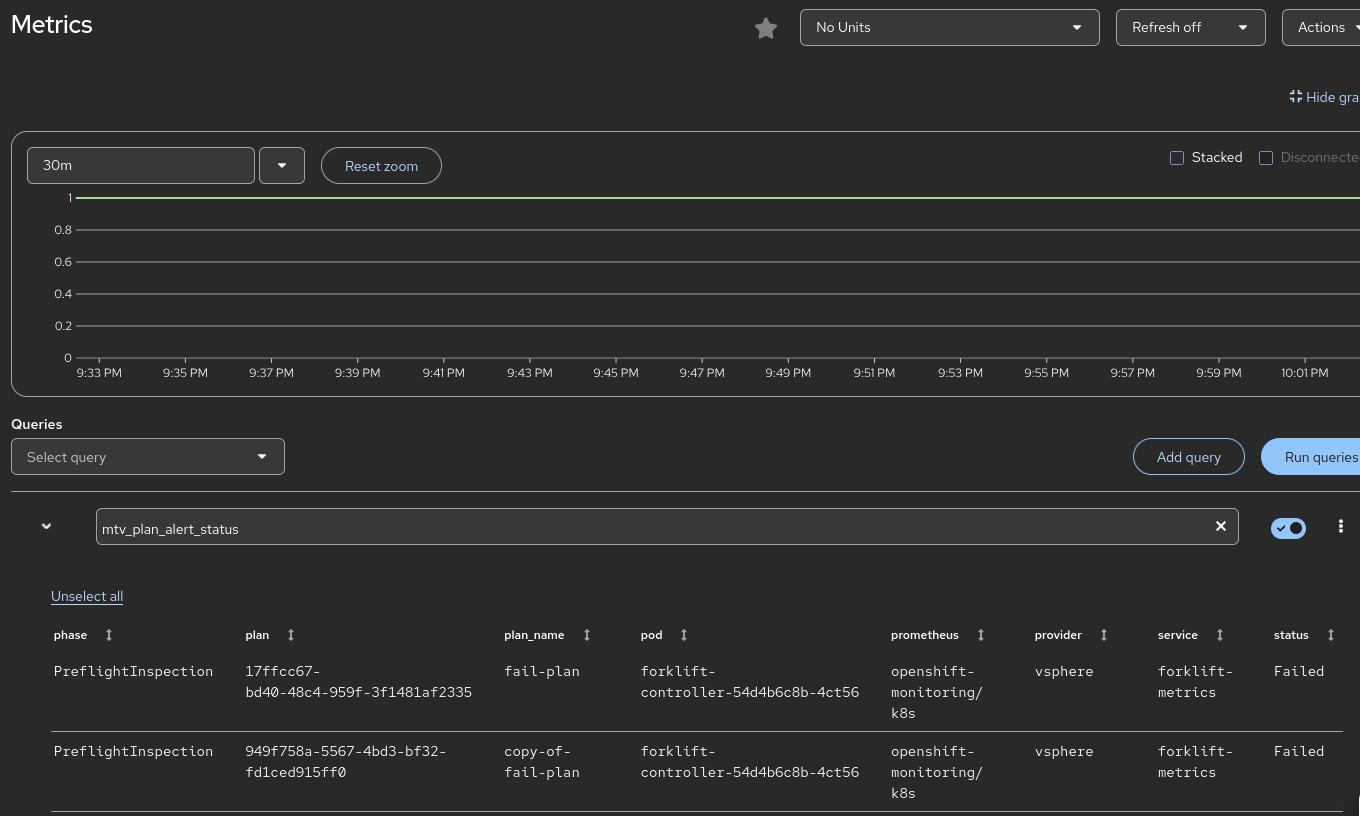Open the Refresh off dropdown
Image resolution: width=1360 pixels, height=816 pixels.
(x=1190, y=27)
